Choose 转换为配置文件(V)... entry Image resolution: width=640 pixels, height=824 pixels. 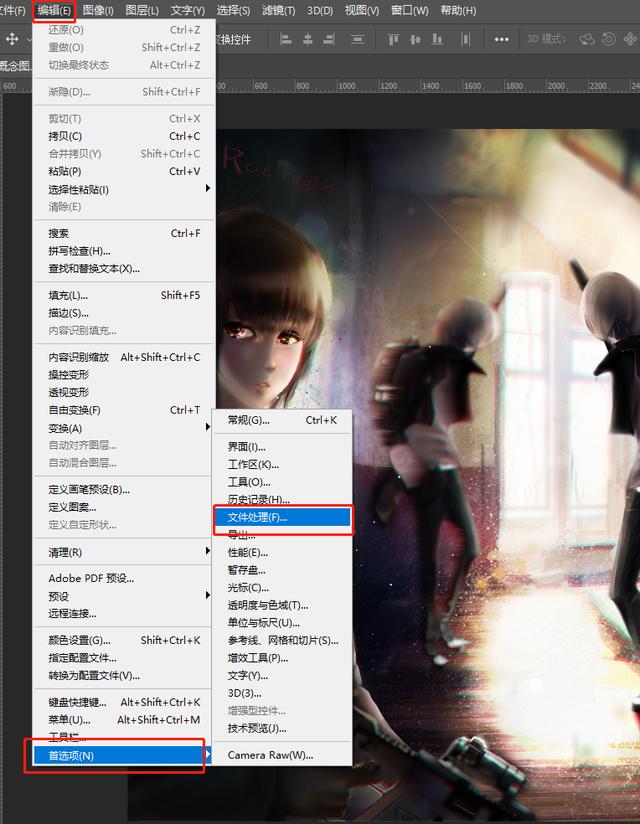click(x=124, y=676)
